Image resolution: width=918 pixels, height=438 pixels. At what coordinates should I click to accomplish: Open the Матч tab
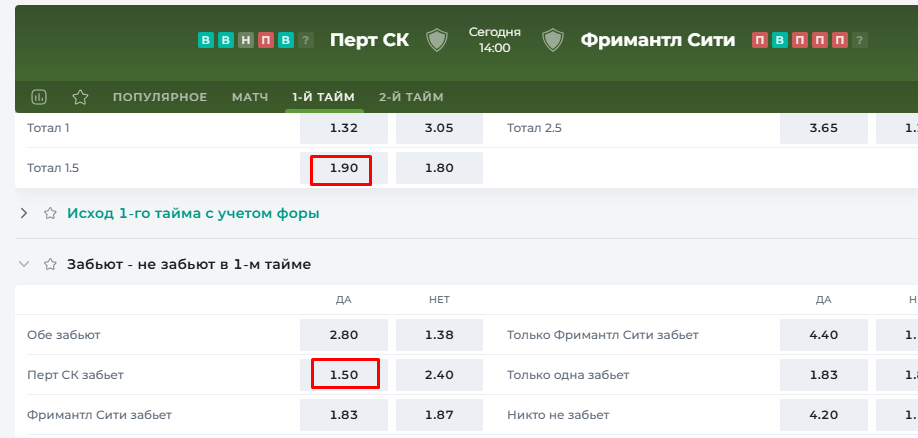tap(250, 97)
